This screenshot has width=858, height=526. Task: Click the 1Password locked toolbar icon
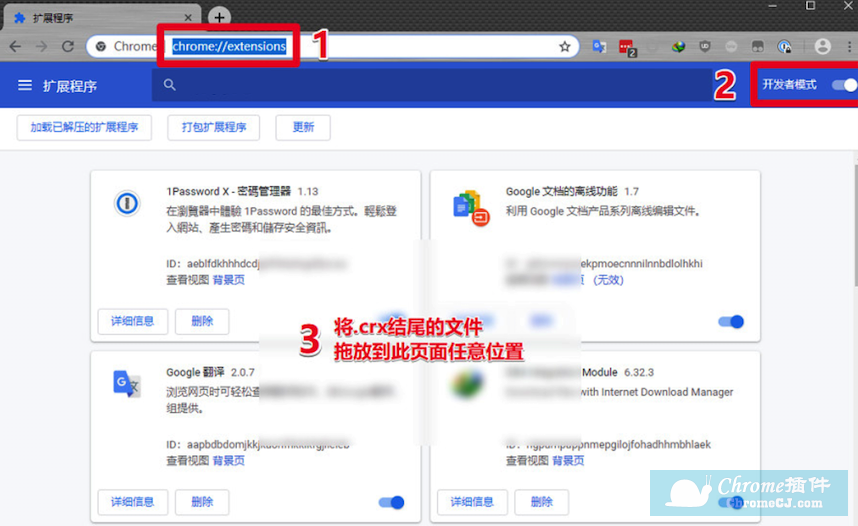pos(784,47)
